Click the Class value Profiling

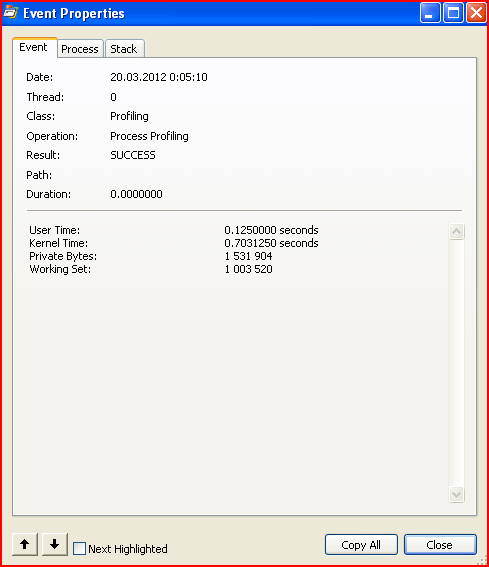point(129,116)
